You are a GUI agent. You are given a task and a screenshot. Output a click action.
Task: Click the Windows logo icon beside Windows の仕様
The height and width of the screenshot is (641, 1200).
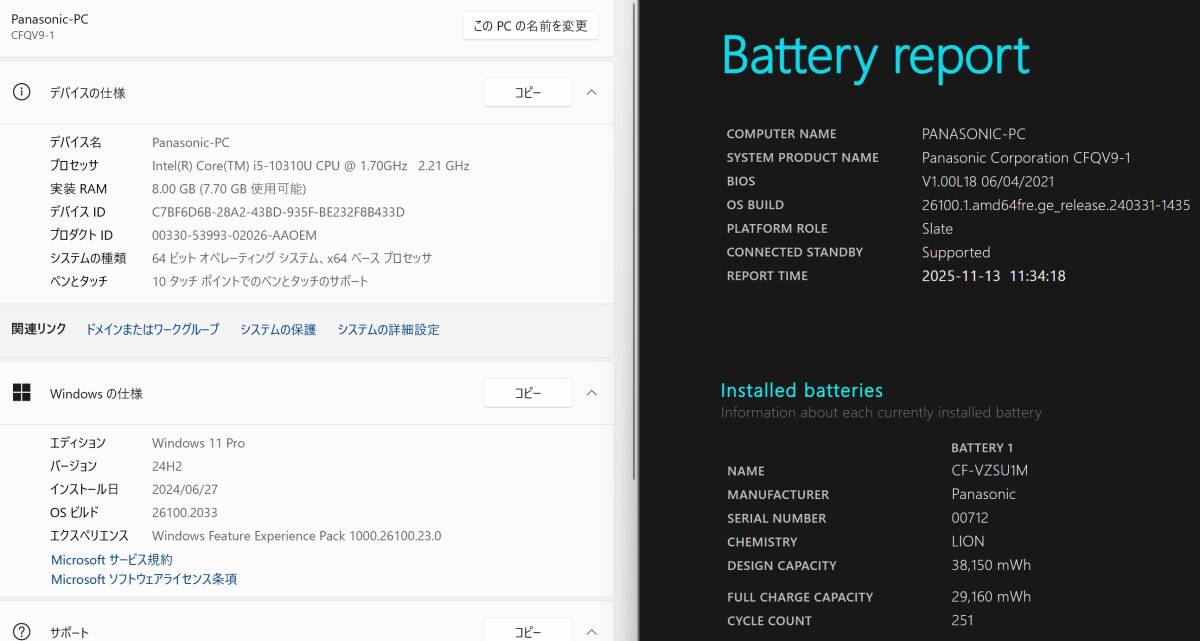21,393
